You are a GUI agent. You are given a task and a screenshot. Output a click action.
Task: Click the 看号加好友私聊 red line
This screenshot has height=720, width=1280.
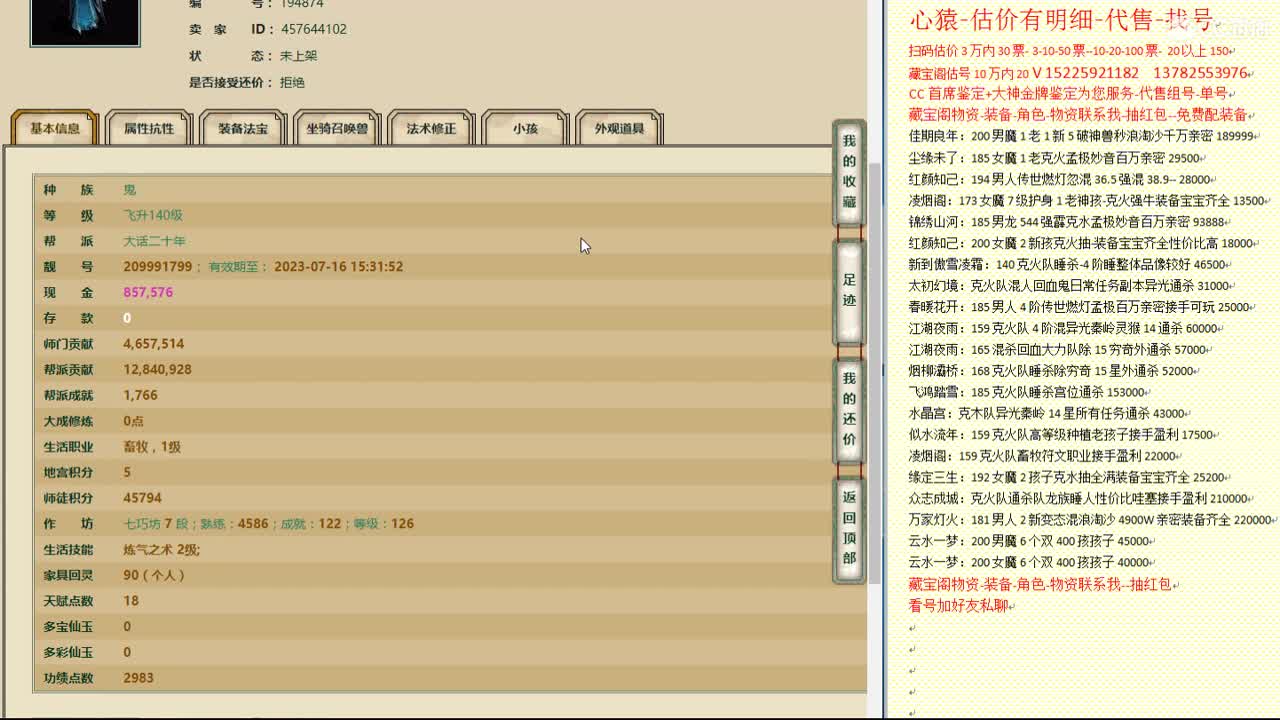pos(960,606)
